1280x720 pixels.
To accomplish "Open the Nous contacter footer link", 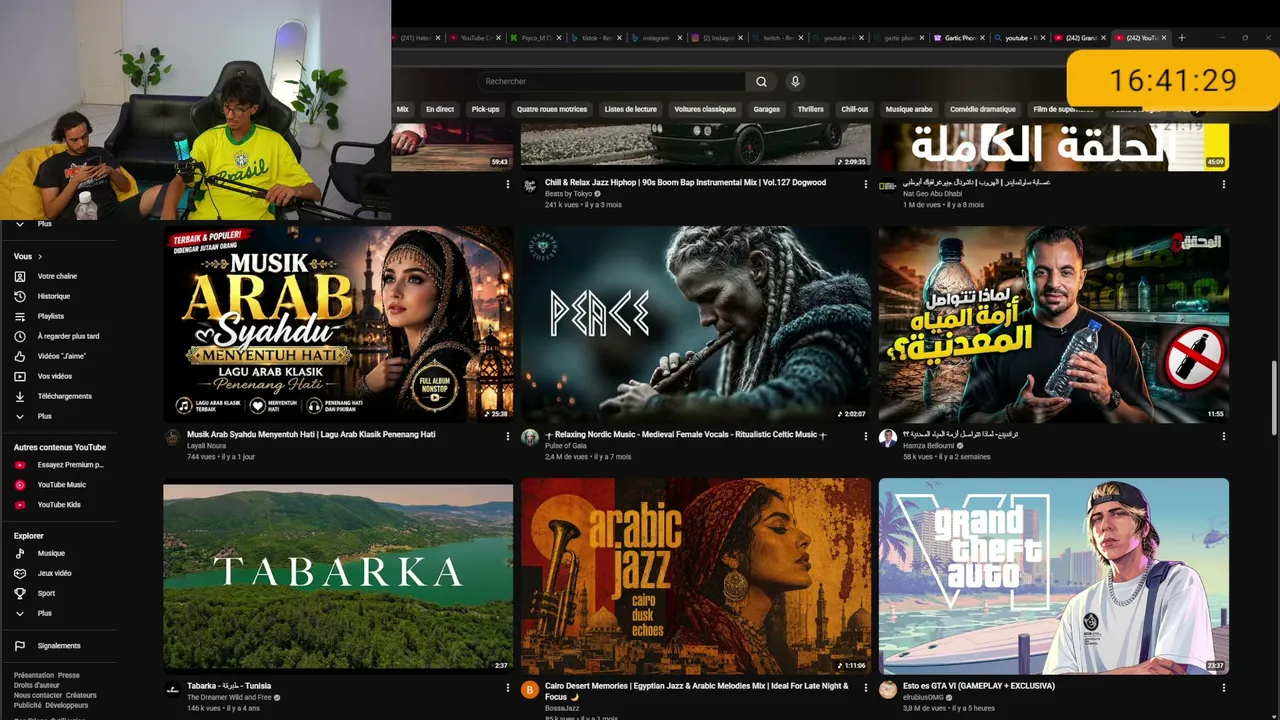I will [x=38, y=695].
